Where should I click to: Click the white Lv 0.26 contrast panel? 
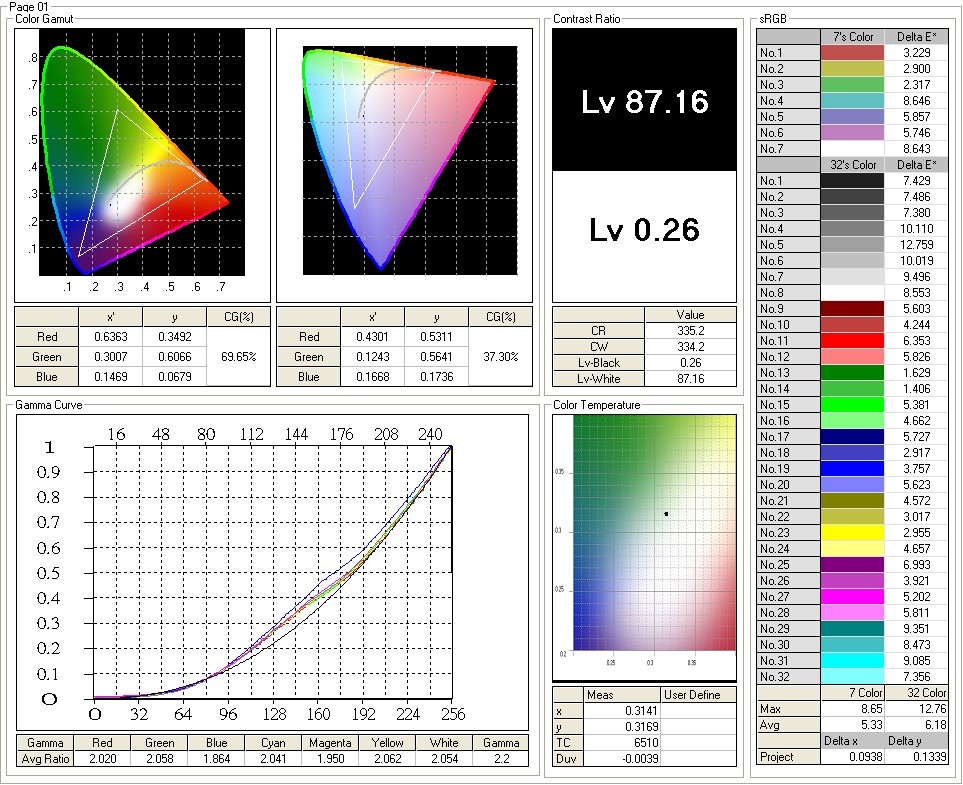point(644,235)
